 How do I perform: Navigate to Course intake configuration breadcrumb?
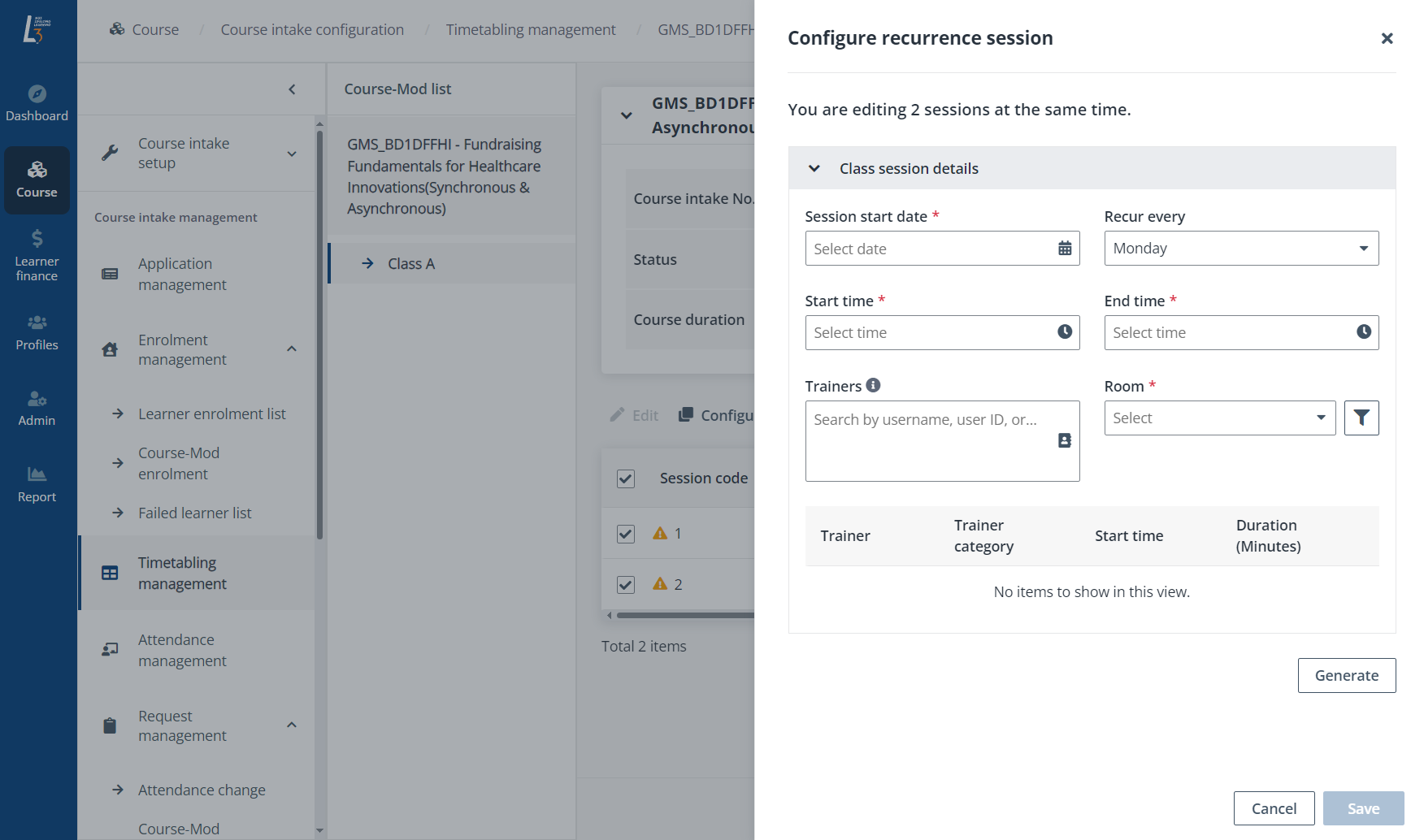click(x=312, y=29)
